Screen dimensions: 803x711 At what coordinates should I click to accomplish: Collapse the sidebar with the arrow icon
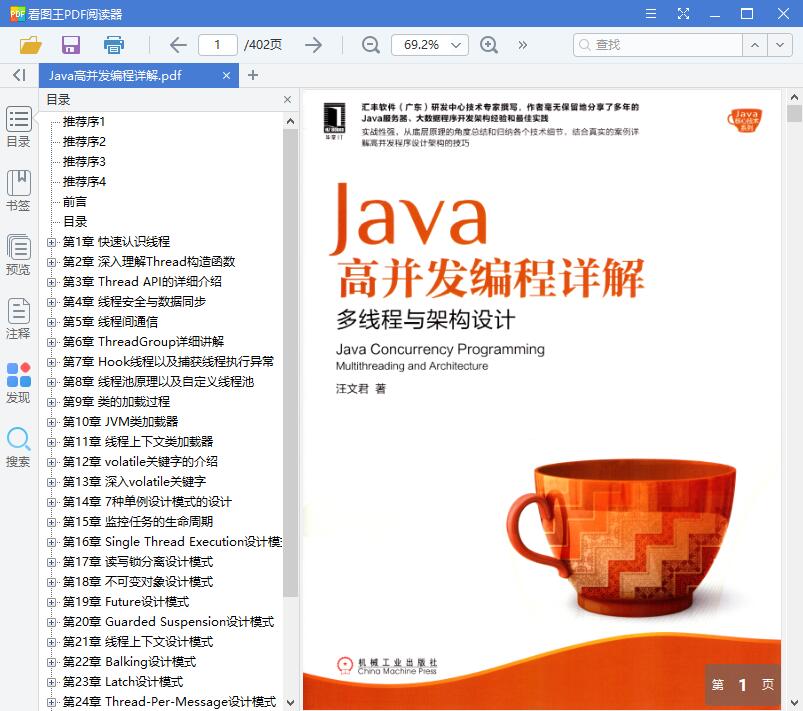tap(19, 75)
